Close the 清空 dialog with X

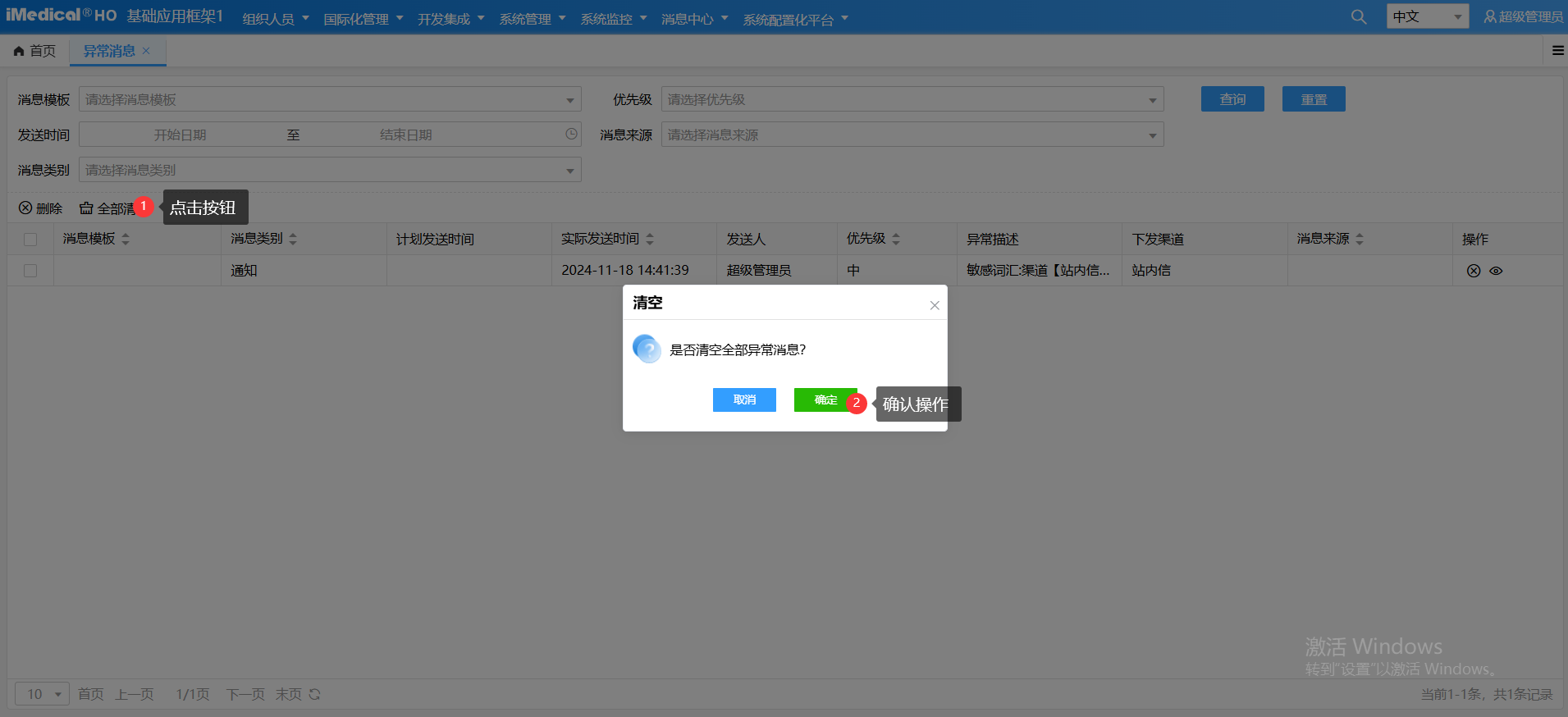click(x=934, y=305)
